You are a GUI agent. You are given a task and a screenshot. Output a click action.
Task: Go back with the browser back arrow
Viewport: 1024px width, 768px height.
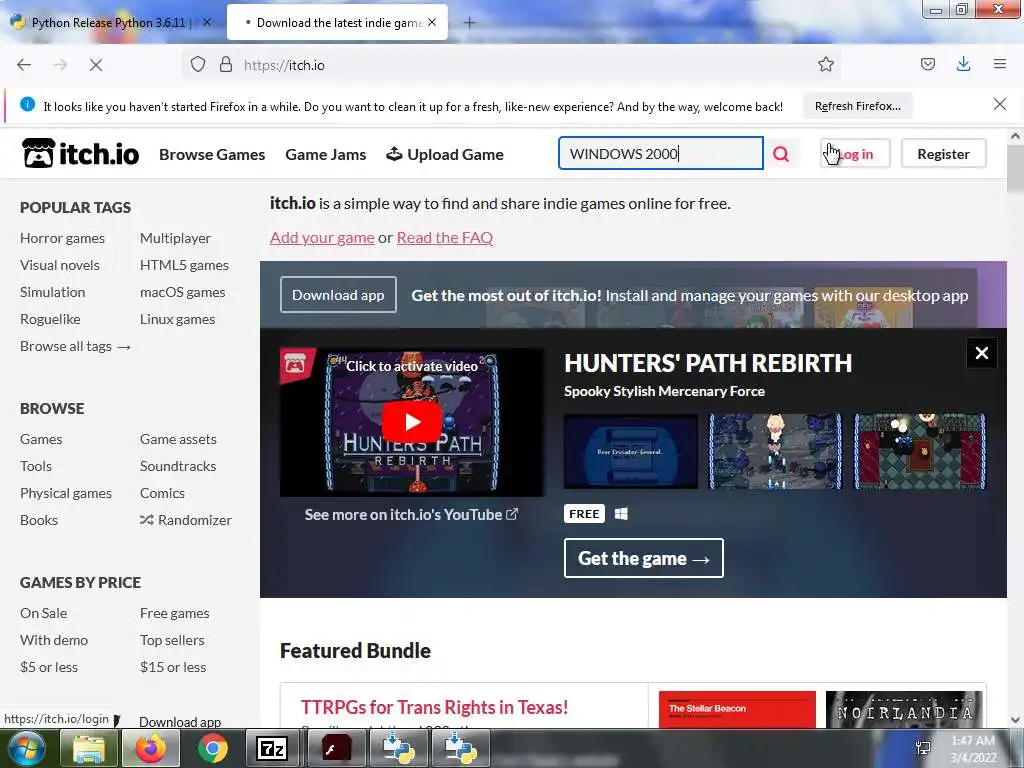point(24,65)
